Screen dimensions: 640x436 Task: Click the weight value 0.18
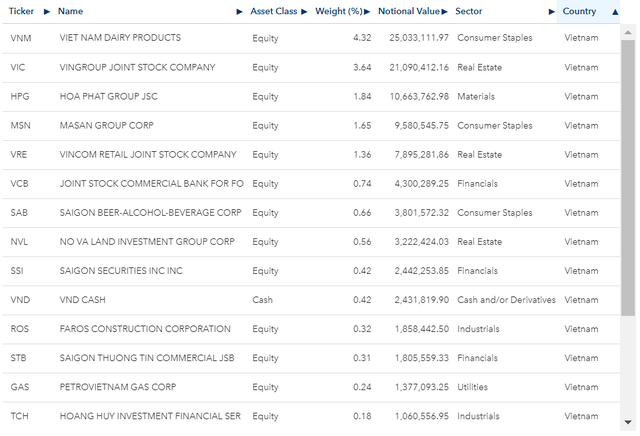point(362,416)
